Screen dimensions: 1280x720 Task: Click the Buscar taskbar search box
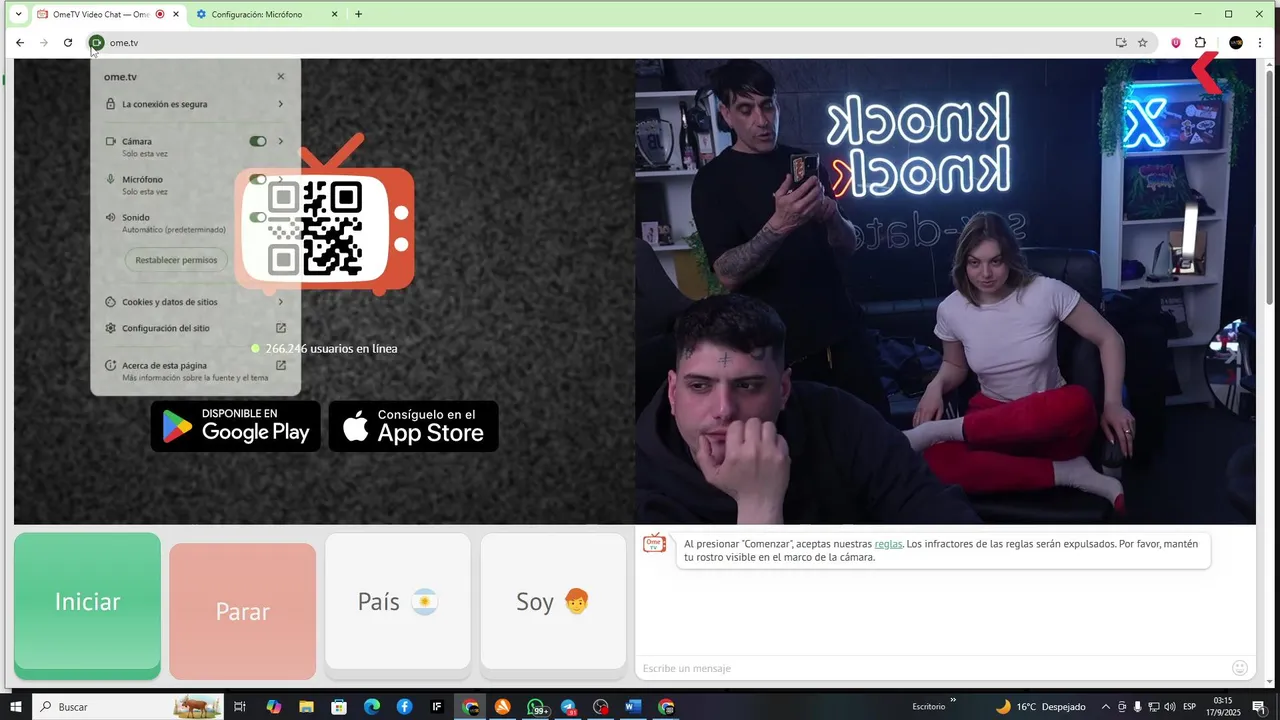tap(128, 707)
